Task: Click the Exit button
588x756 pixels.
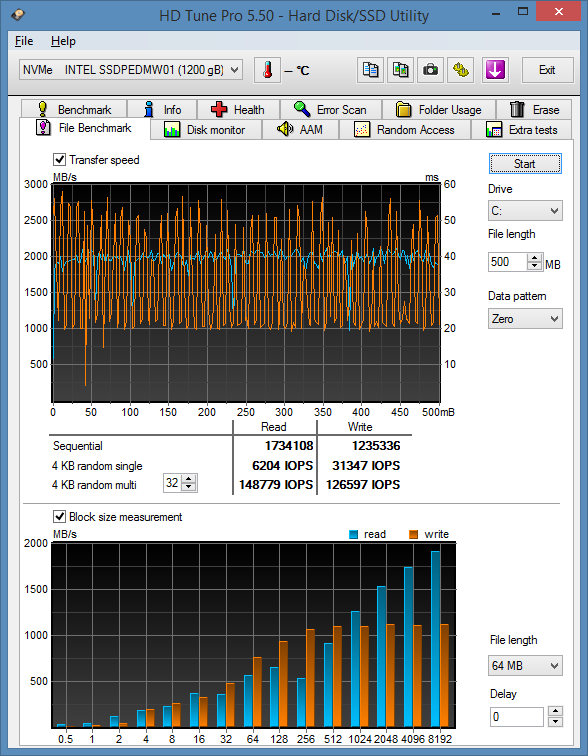Action: point(548,70)
